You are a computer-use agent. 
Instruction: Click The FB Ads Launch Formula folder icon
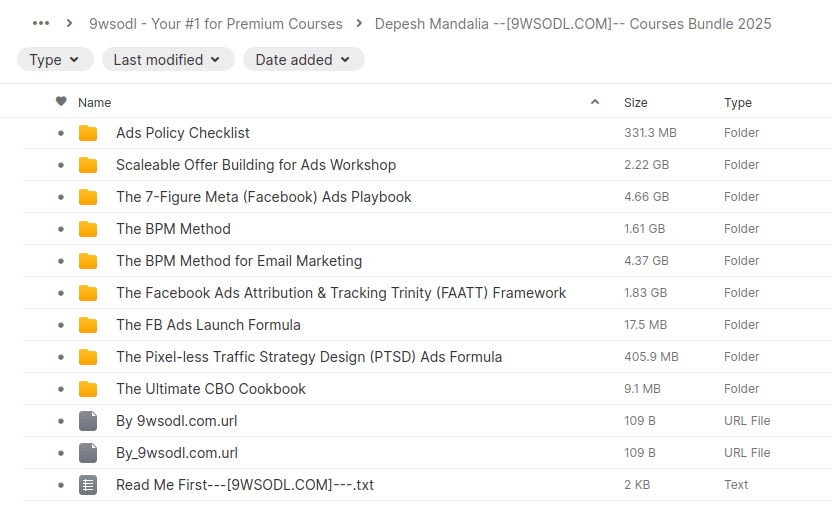click(x=88, y=325)
